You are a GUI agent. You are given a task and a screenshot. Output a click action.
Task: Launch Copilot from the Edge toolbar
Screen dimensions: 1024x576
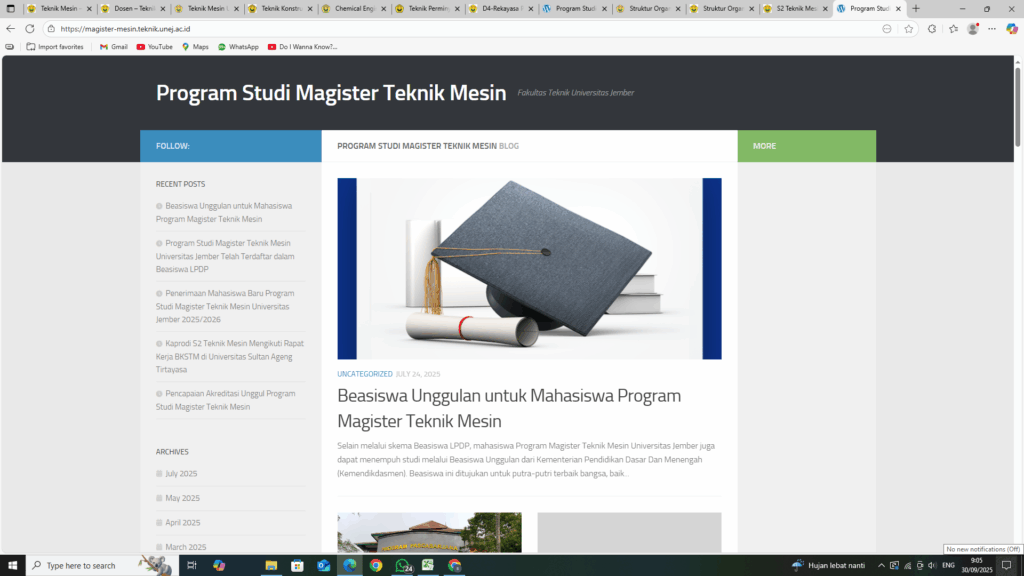coord(1012,29)
